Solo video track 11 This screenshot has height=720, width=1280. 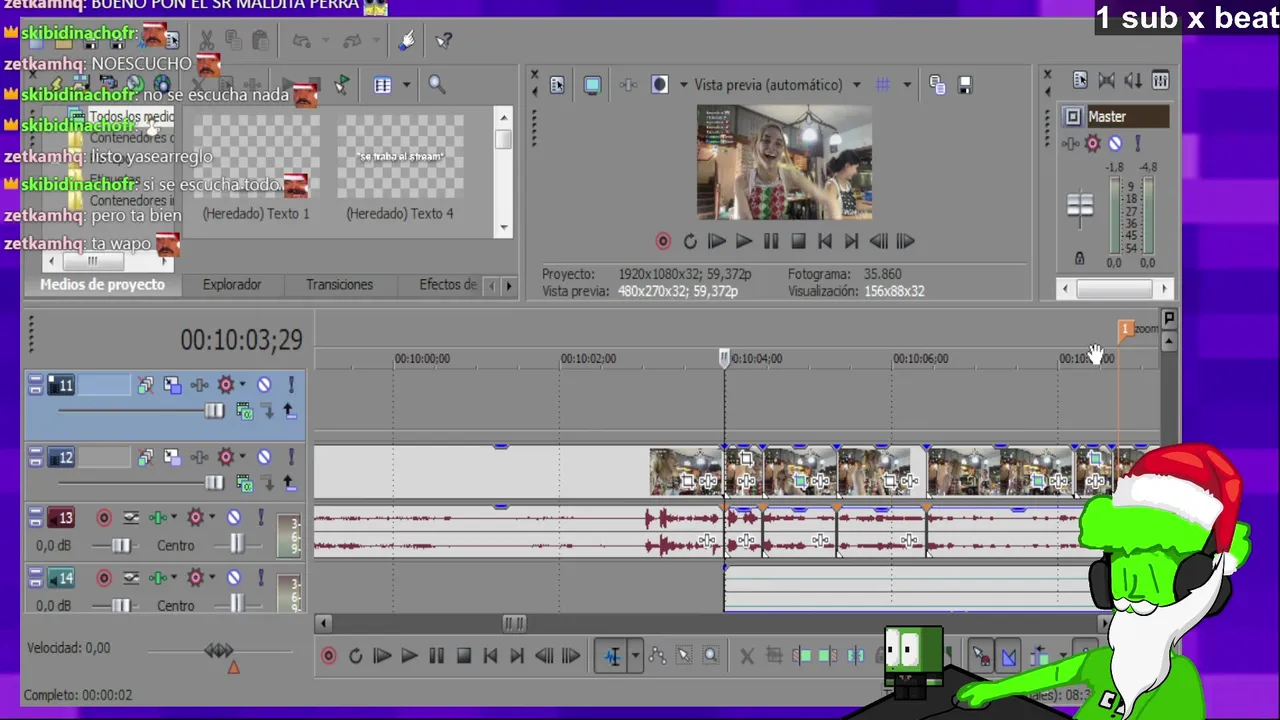(291, 385)
